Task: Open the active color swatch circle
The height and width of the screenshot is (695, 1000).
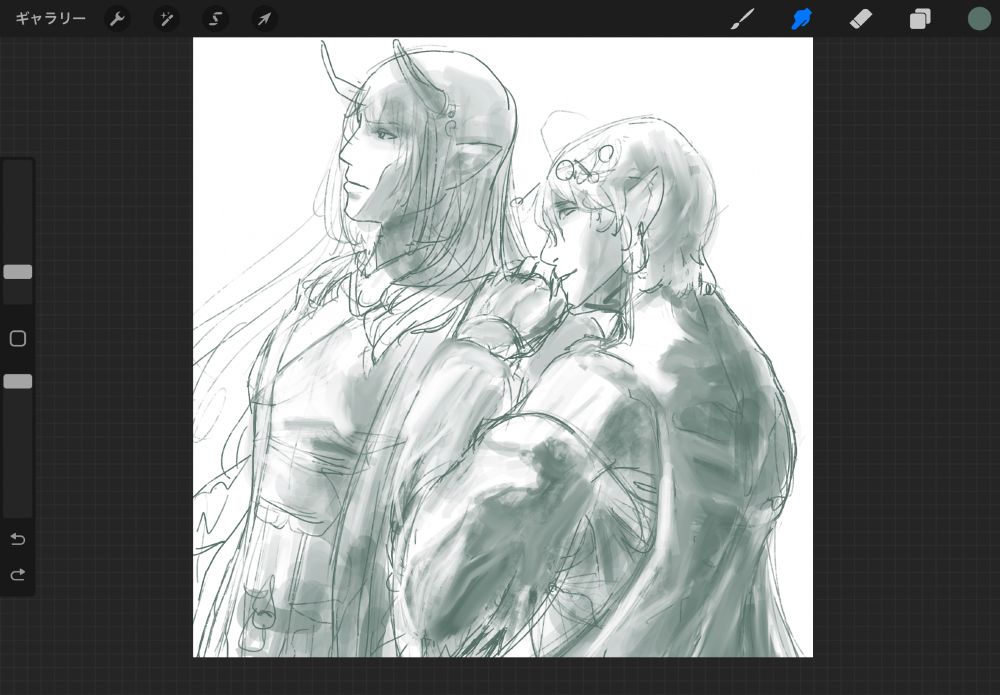Action: (979, 19)
